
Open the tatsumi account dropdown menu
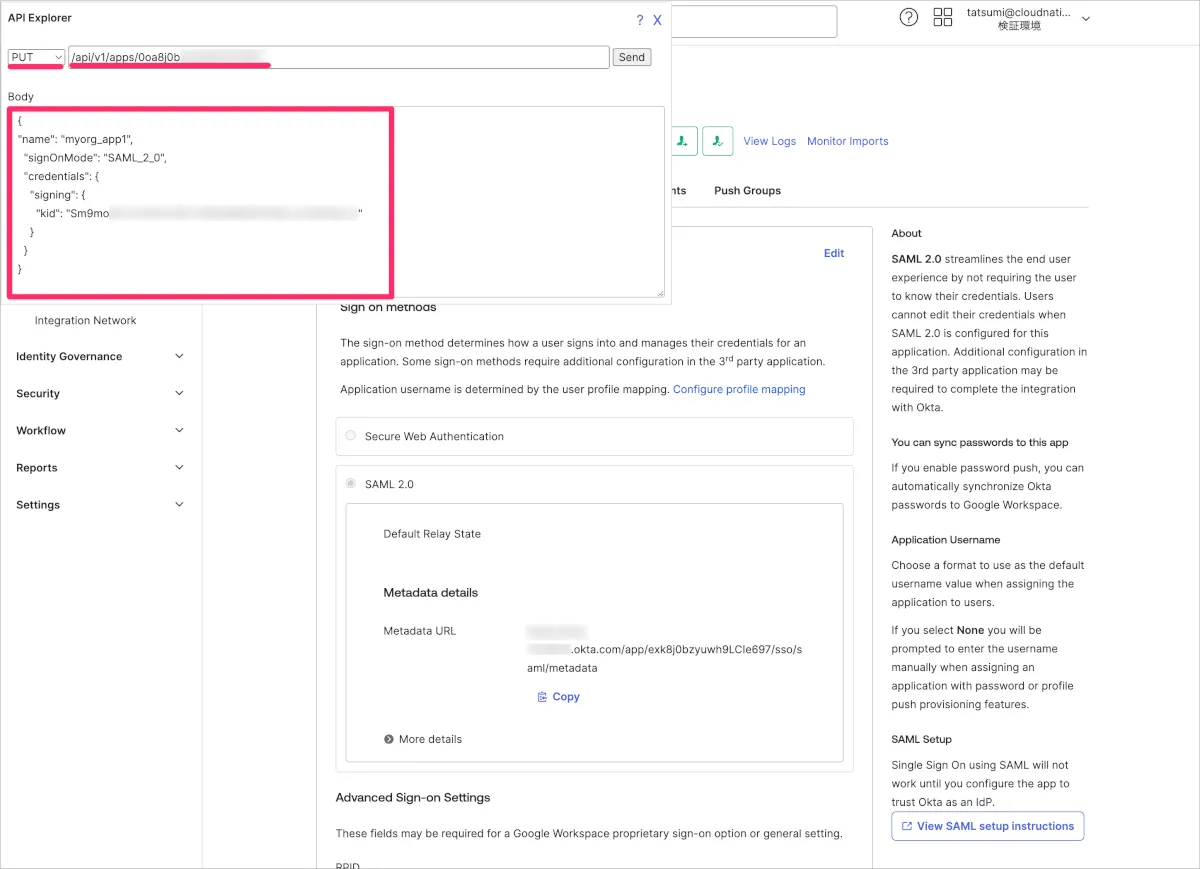(x=1086, y=18)
